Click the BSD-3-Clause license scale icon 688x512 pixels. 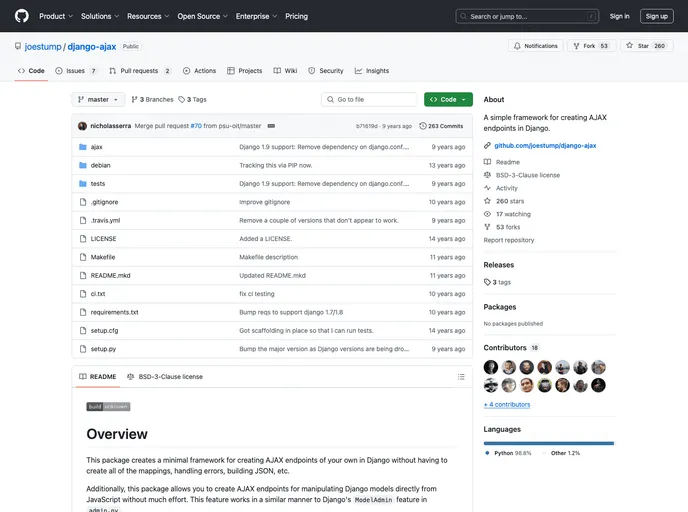pos(487,175)
